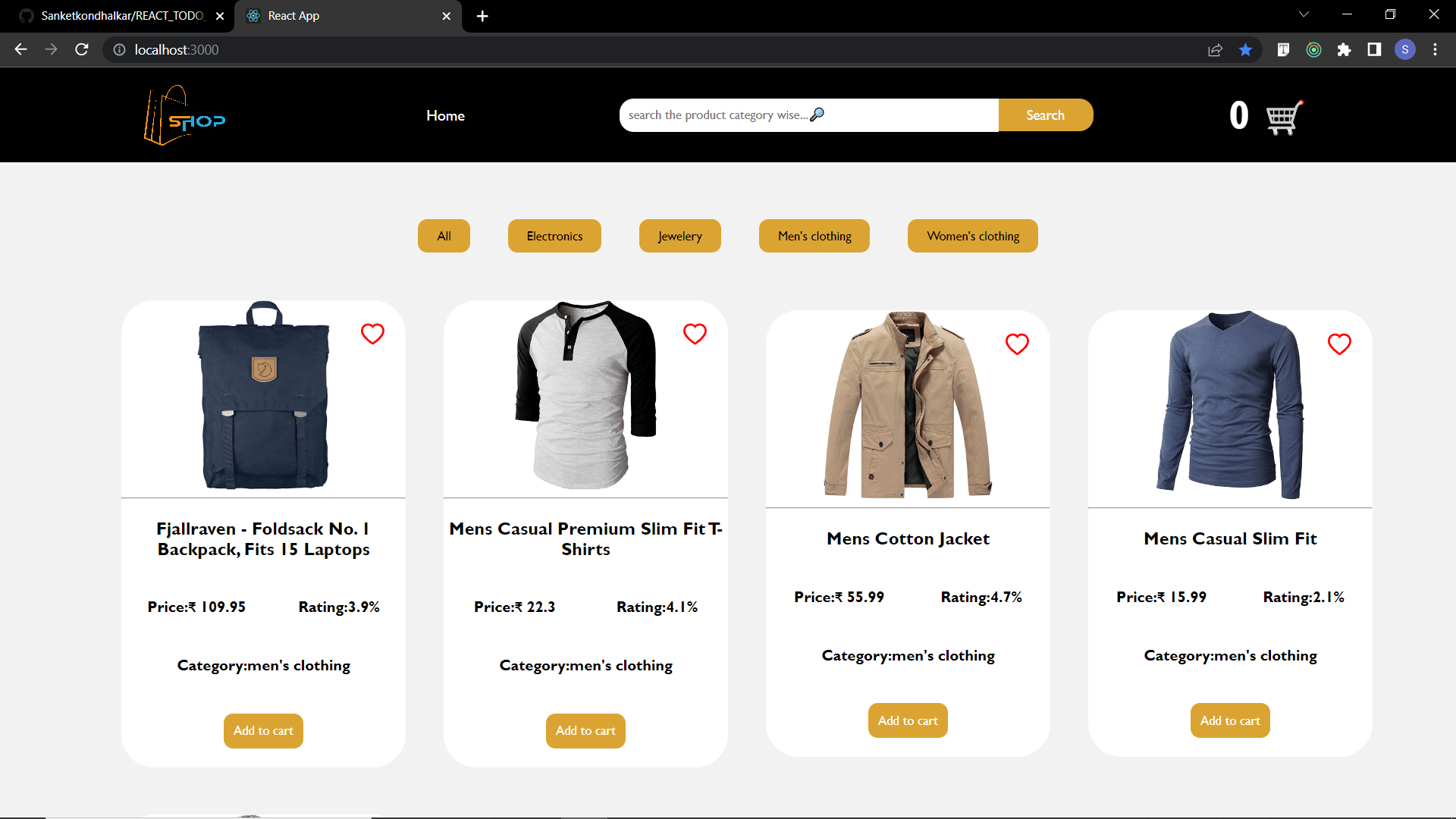Toggle wishlist heart on Mens Cotton Jacket

pos(1017,344)
